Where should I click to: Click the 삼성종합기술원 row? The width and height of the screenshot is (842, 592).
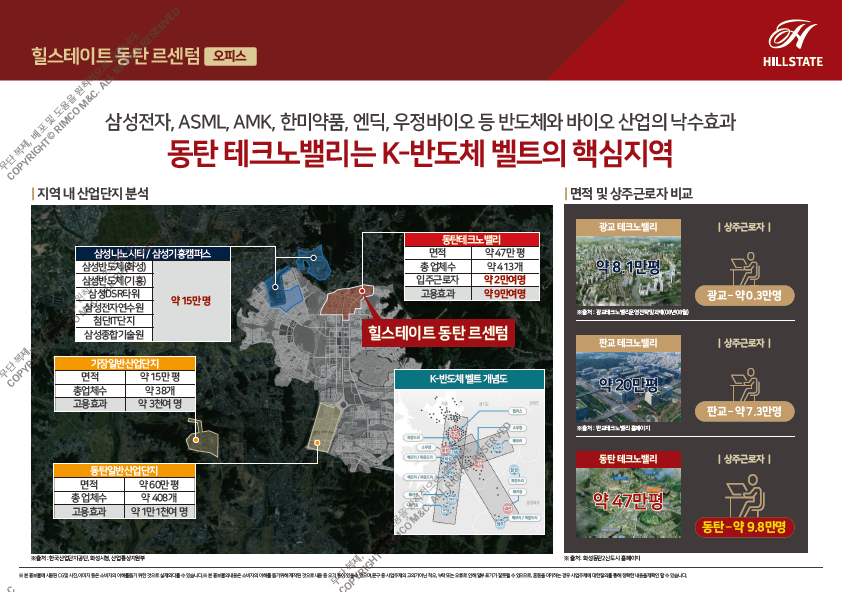coord(114,334)
